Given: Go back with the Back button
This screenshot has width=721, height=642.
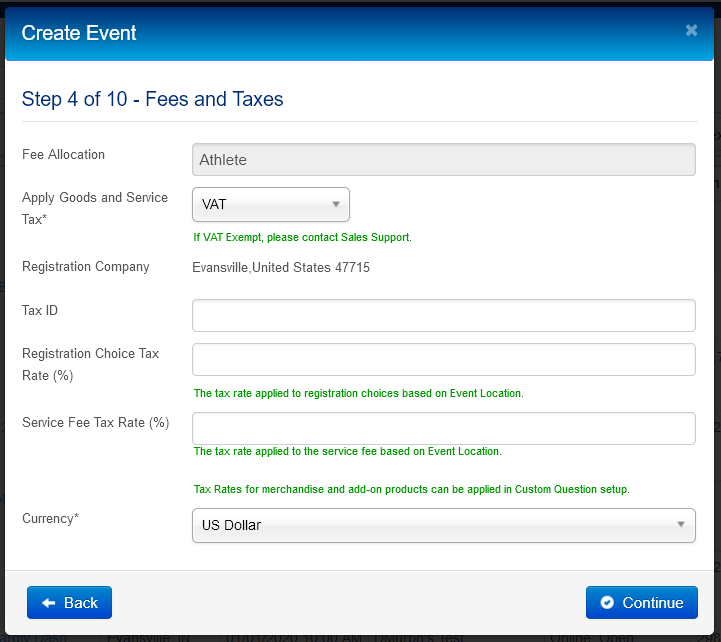Looking at the screenshot, I should click(x=69, y=602).
